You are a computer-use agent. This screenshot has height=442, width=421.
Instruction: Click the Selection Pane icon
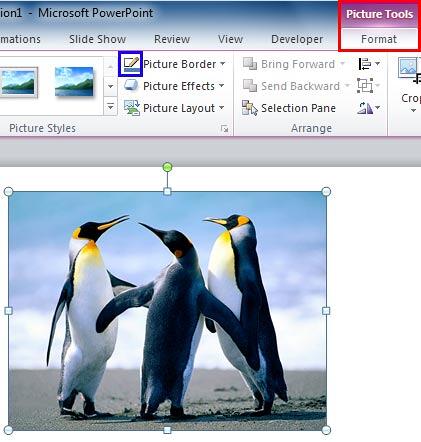250,108
